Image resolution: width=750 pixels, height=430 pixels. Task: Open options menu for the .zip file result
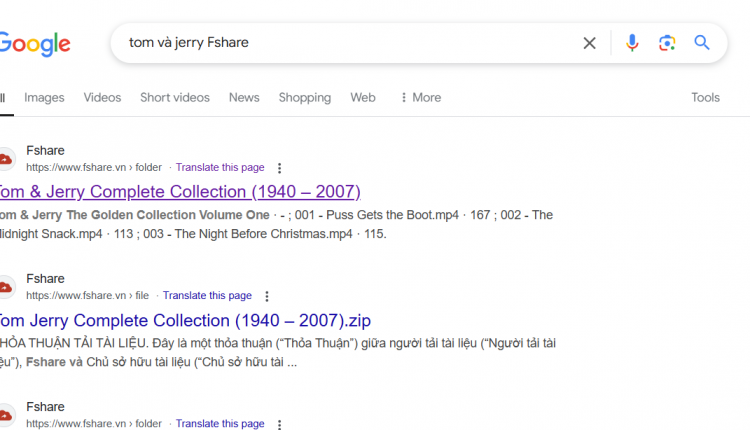click(267, 296)
